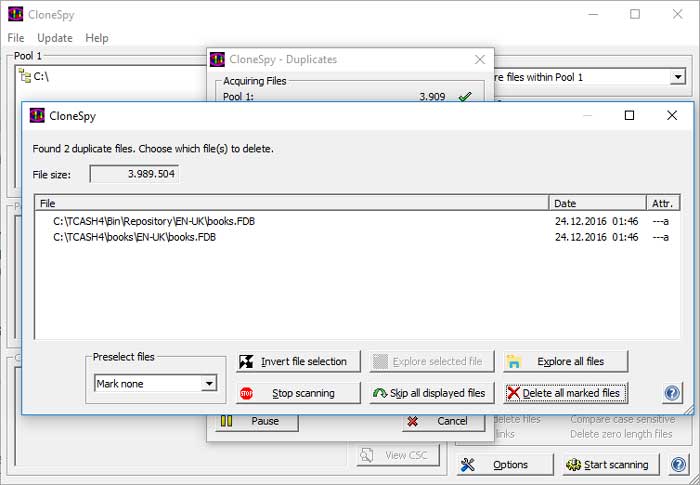Close the front CloneSpy dialog
This screenshot has height=485, width=700.
(672, 116)
